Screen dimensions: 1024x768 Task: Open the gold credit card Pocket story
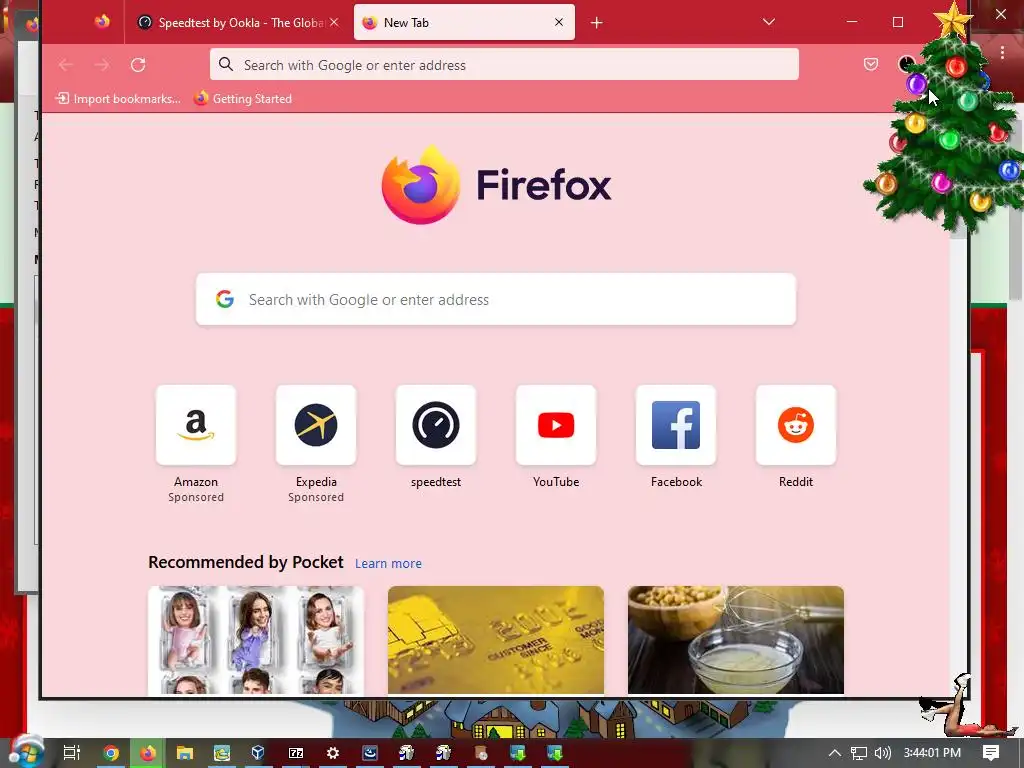click(496, 640)
